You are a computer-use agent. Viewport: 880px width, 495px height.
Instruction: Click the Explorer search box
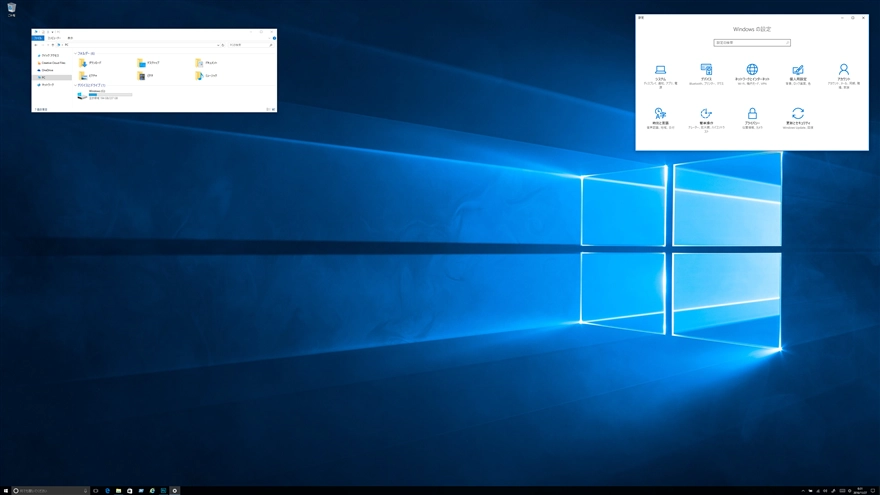click(250, 45)
